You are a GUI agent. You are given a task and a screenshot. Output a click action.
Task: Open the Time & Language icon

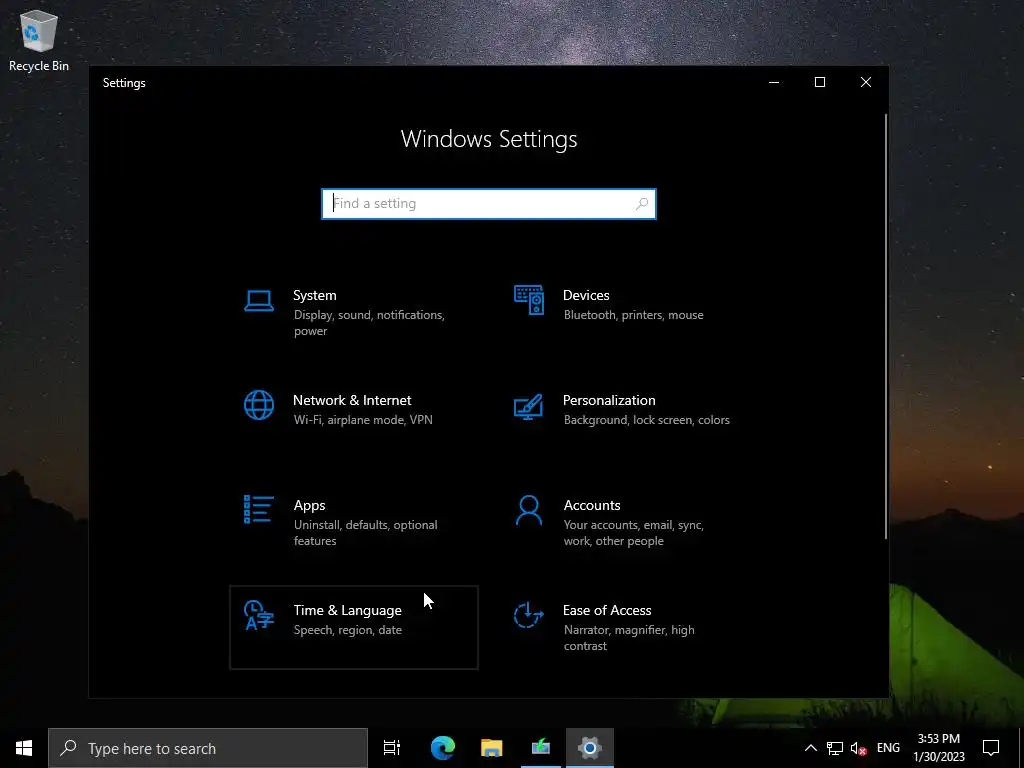(x=259, y=615)
